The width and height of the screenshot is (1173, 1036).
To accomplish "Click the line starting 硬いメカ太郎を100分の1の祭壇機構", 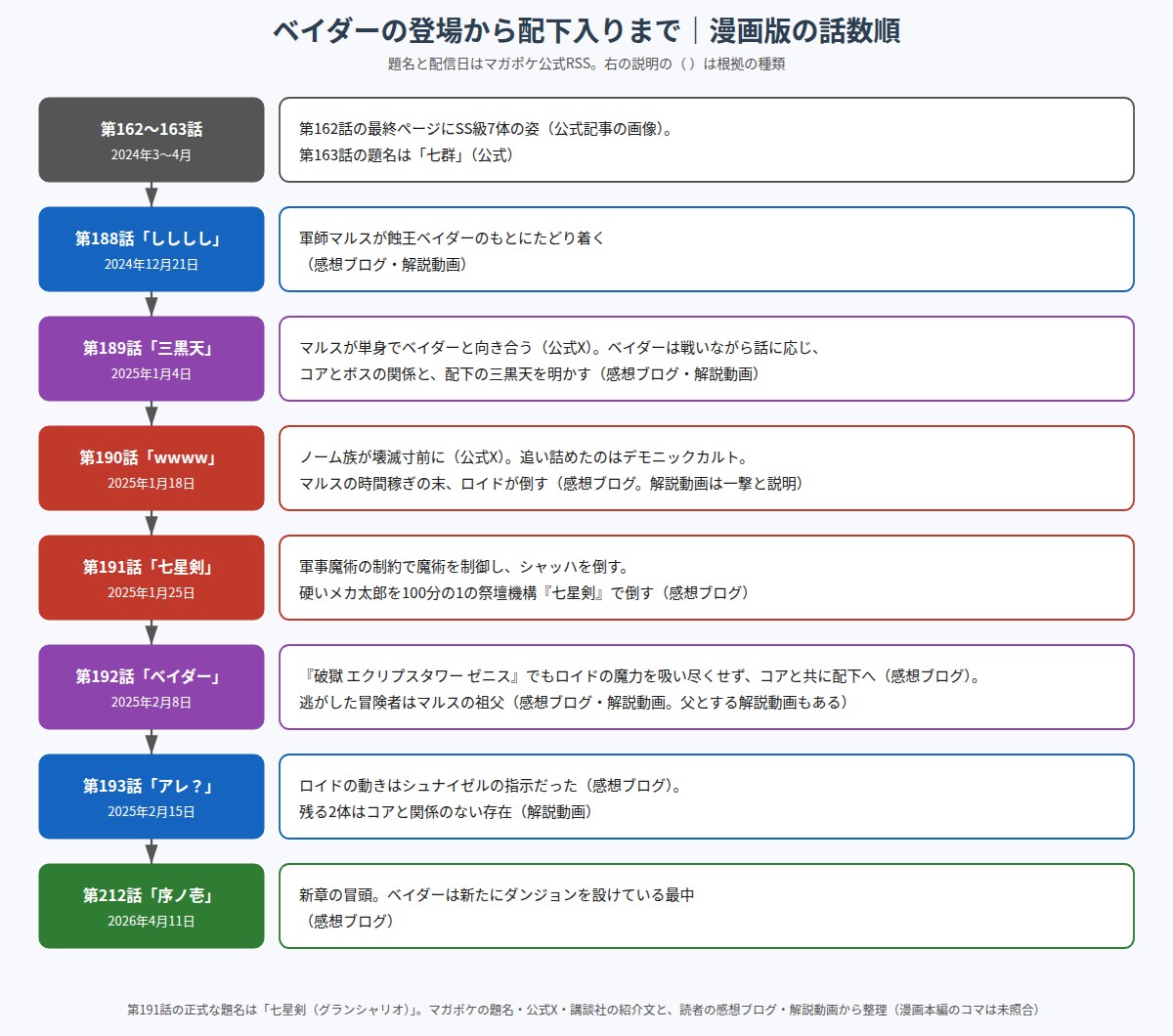I will click(525, 592).
